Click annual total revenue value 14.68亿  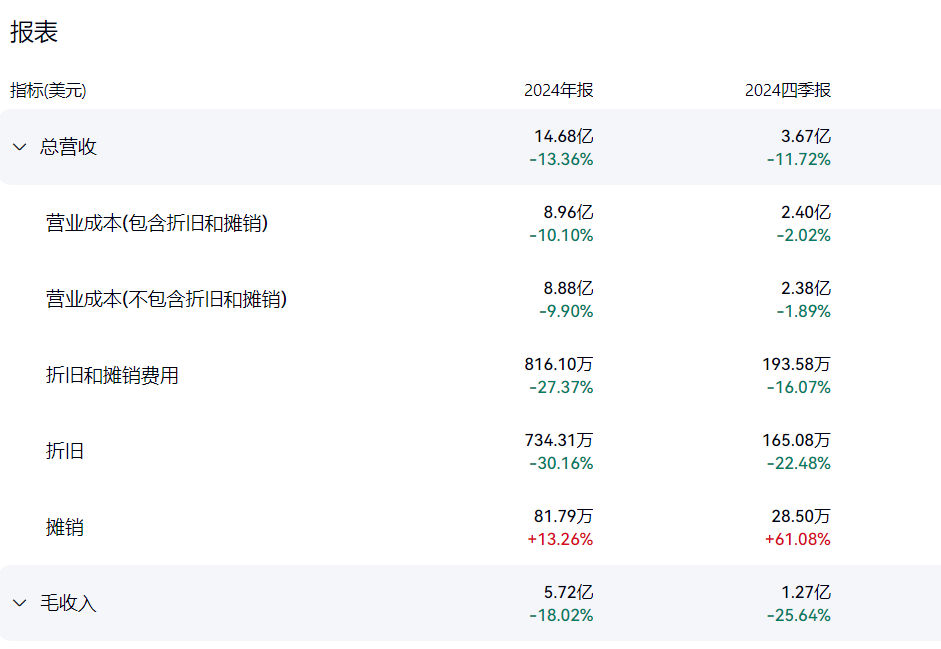pos(563,136)
